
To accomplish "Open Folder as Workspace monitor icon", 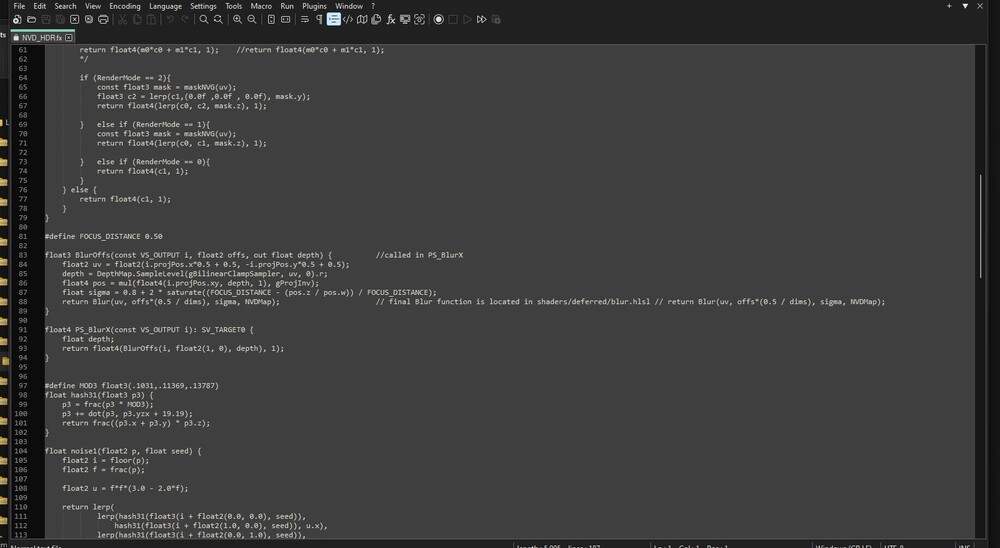I will click(x=405, y=20).
